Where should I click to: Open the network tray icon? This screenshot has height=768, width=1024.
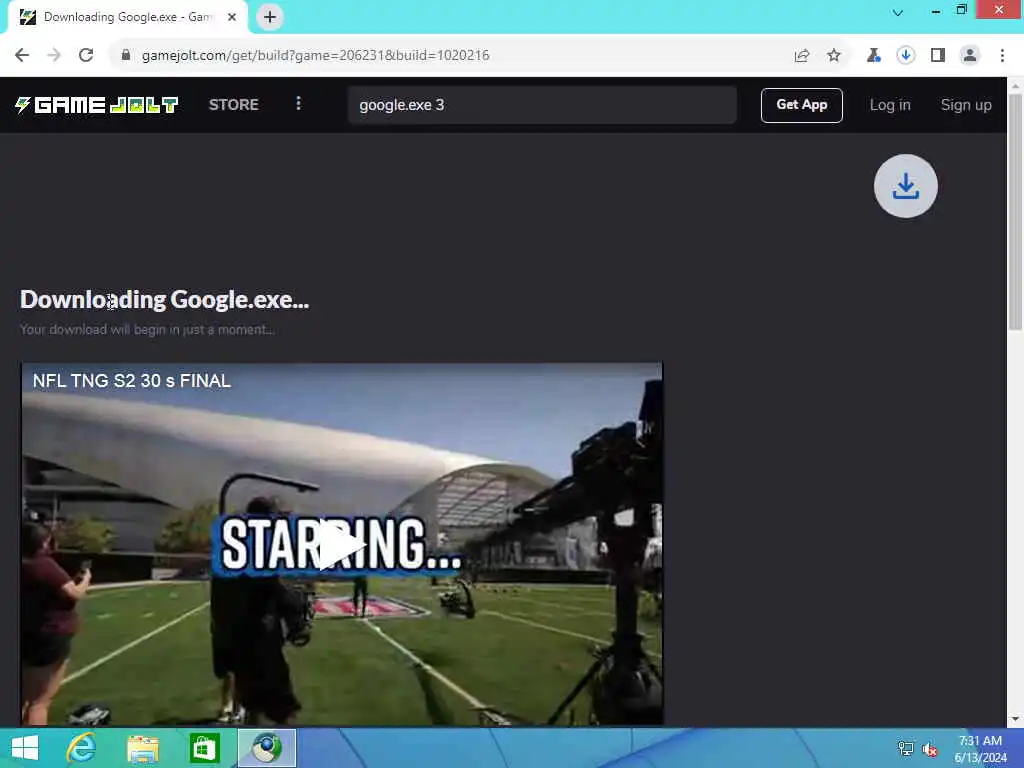click(x=906, y=748)
